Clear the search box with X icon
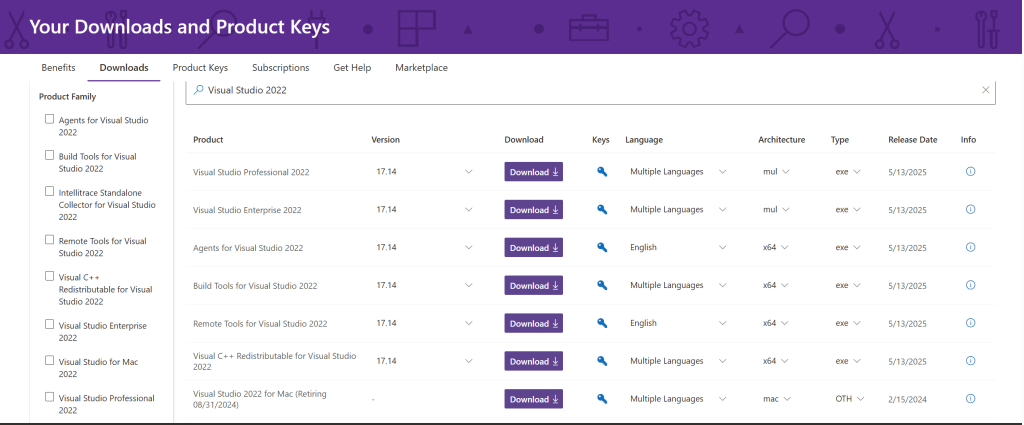 coord(985,90)
